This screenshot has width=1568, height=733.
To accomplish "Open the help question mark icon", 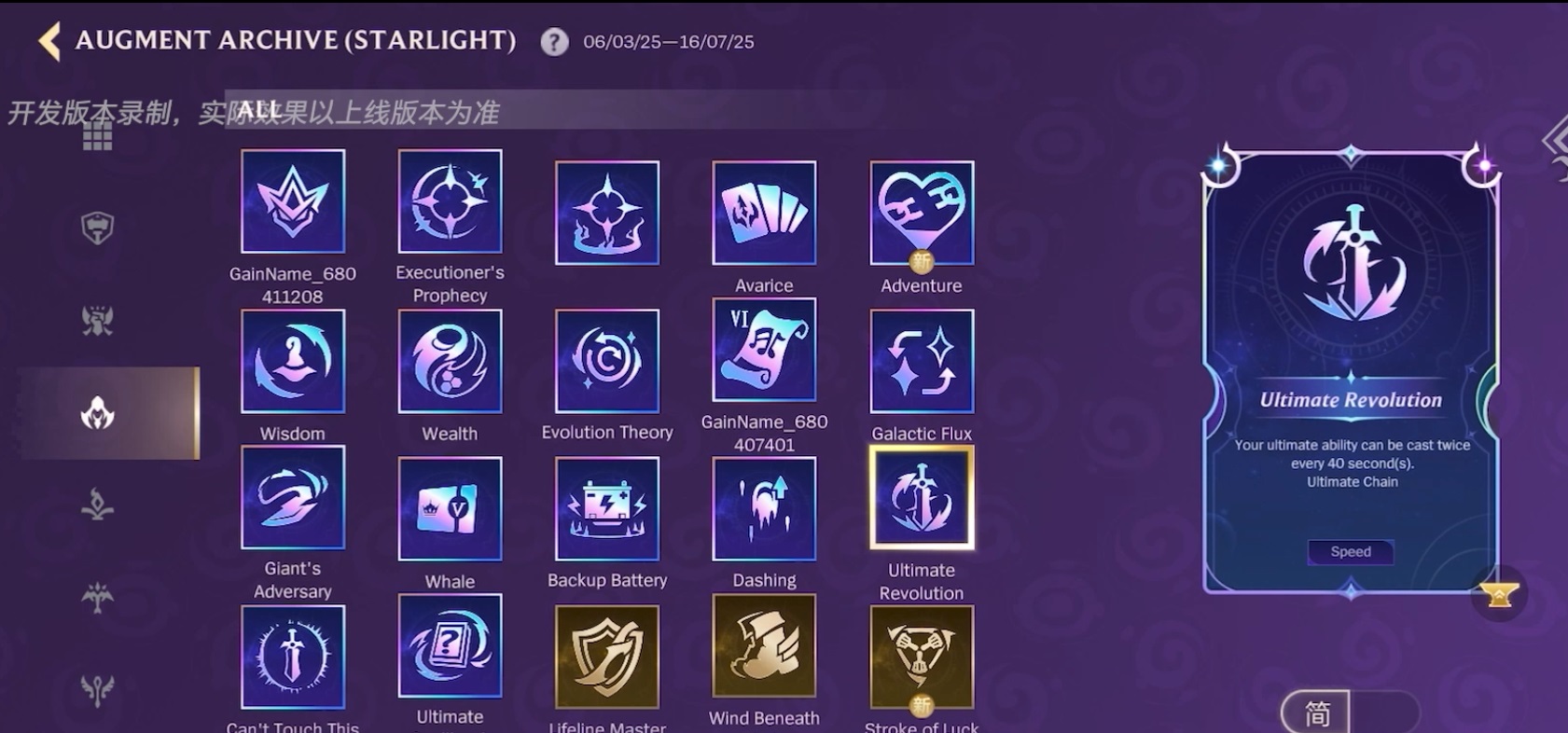I will click(554, 42).
